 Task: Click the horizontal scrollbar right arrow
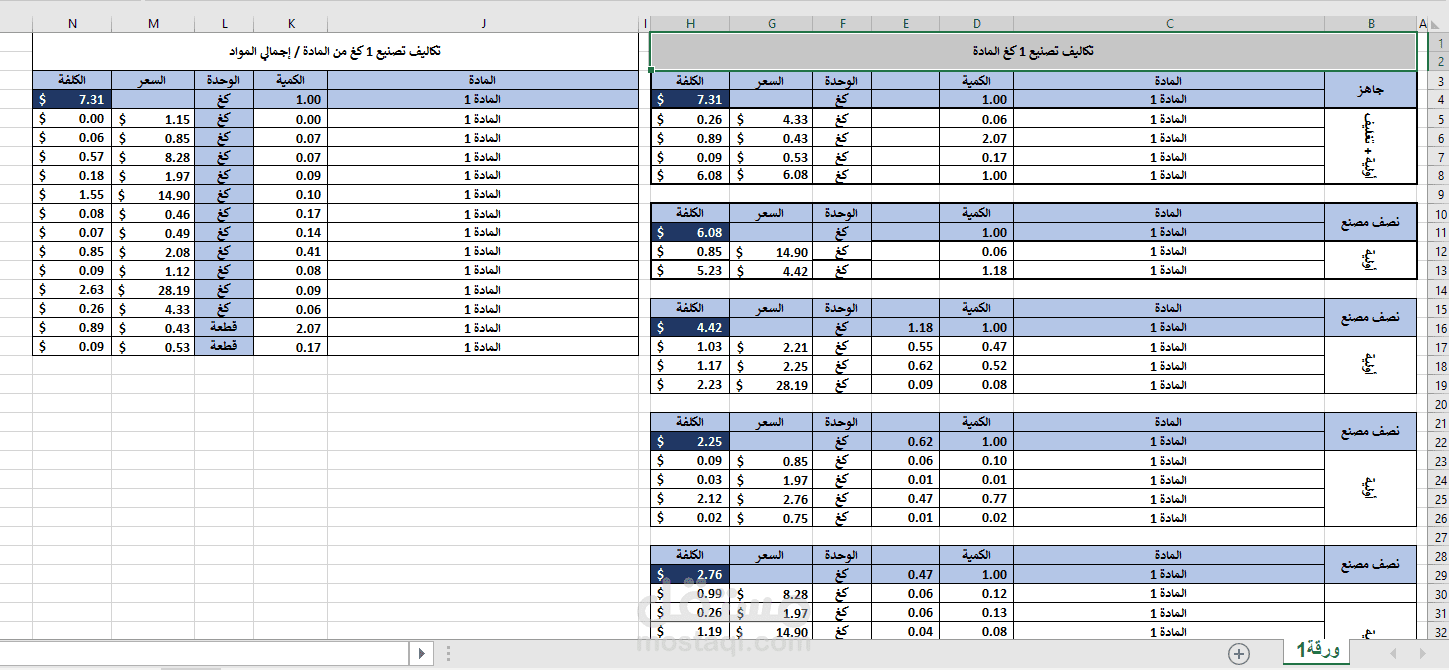(422, 654)
